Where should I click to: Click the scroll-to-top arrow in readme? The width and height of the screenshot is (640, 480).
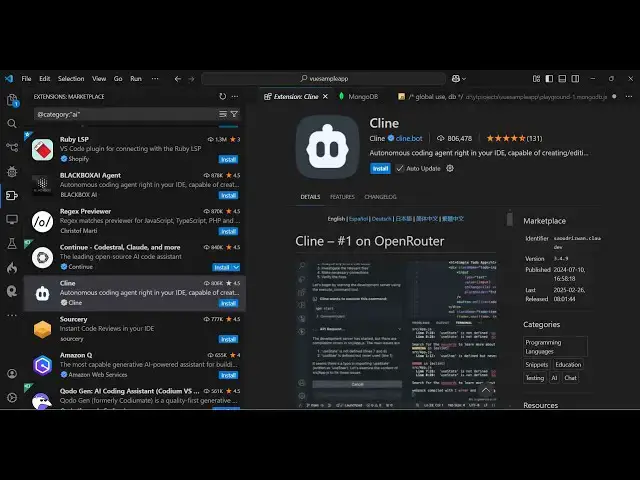[485, 391]
